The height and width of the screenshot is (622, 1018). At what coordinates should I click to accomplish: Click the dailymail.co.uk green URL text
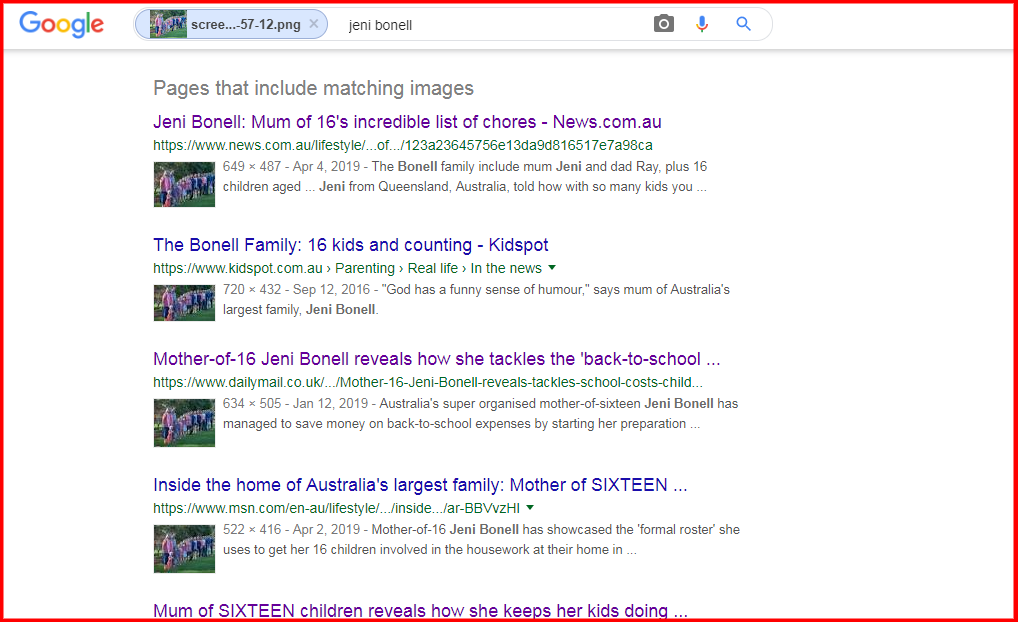(x=428, y=382)
